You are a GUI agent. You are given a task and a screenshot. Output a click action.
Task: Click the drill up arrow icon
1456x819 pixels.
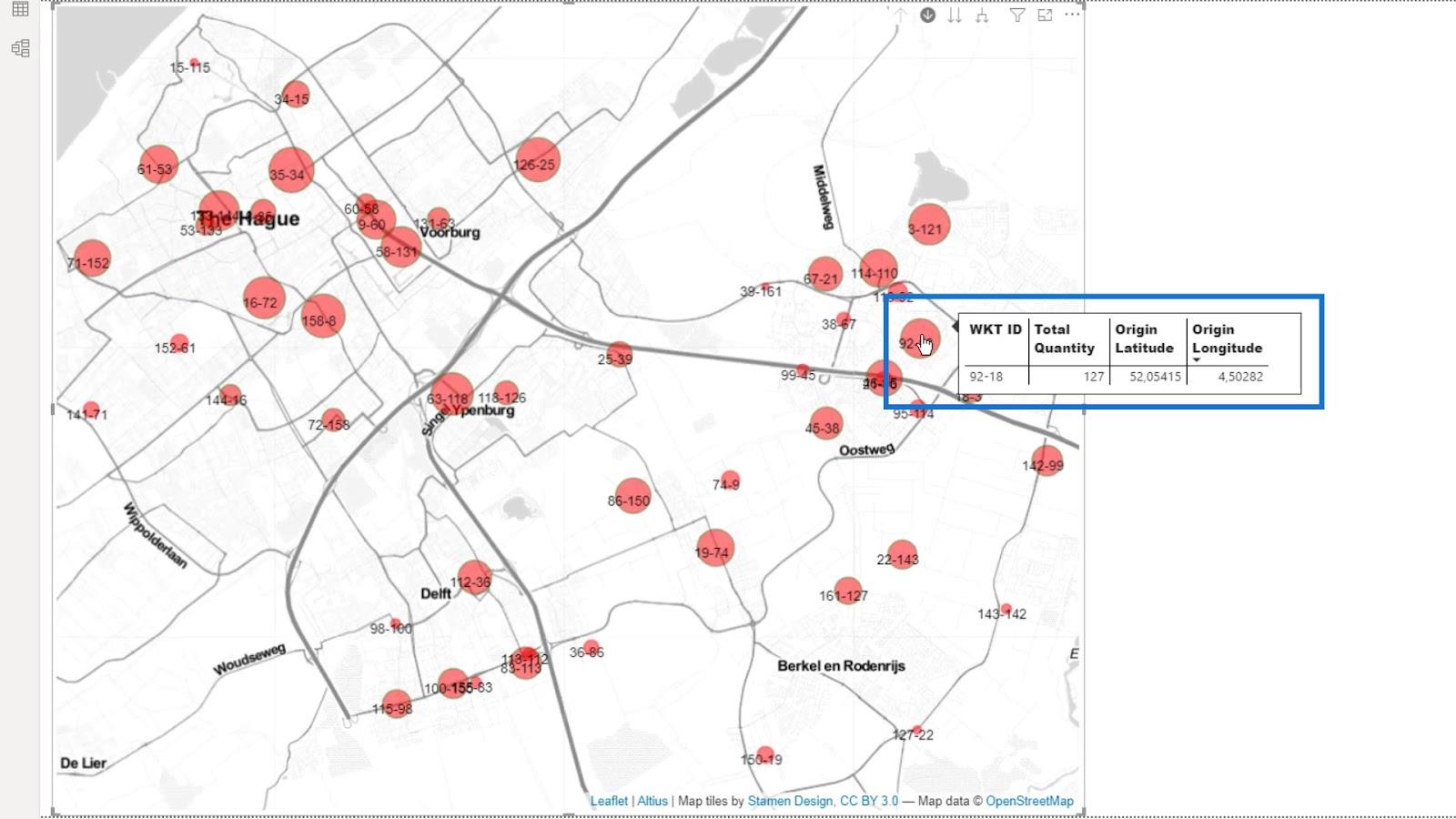click(x=900, y=15)
